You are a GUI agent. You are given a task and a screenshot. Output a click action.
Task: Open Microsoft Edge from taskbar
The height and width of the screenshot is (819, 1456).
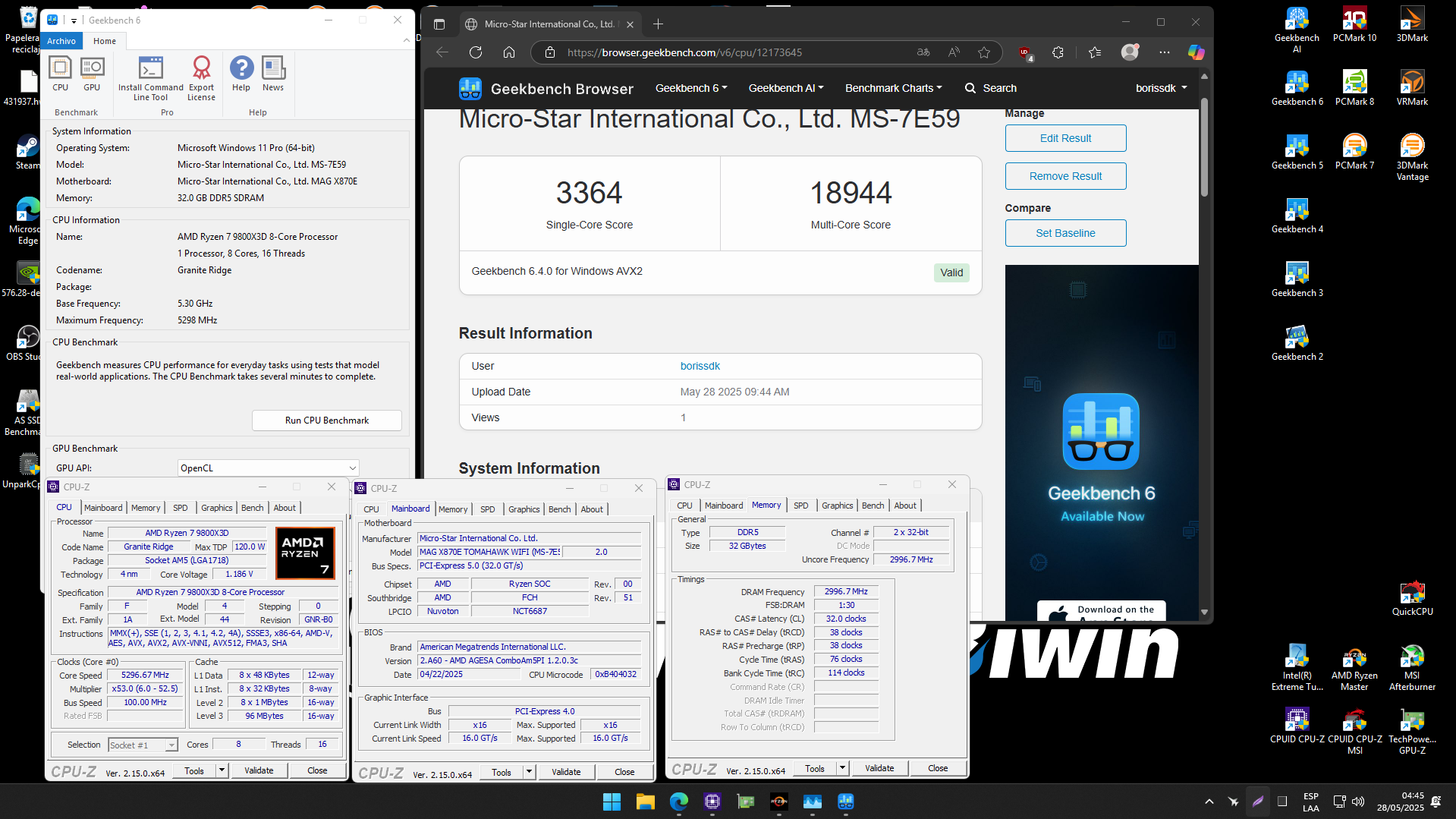[678, 802]
